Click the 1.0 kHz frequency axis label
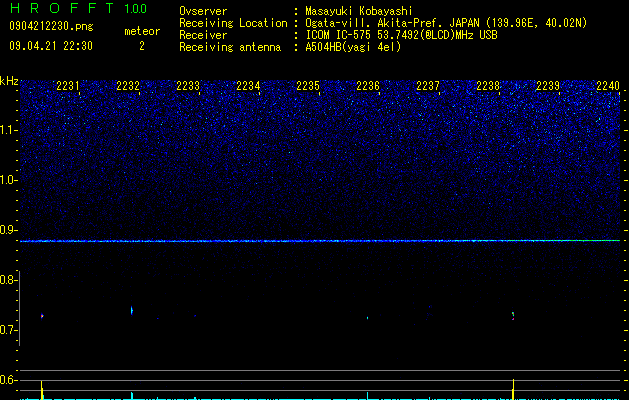Image resolution: width=629 pixels, height=400 pixels. tap(8, 180)
